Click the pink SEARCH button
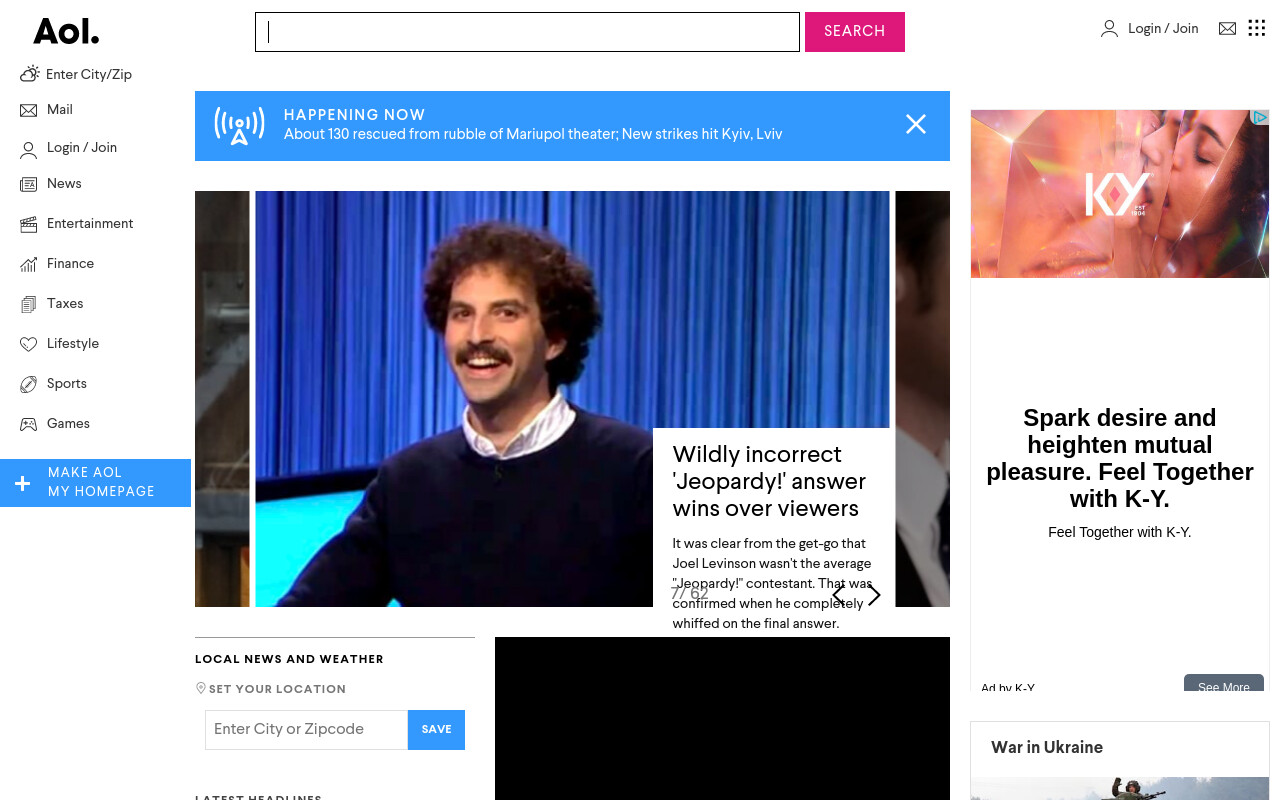Viewport: 1280px width, 800px height. pos(855,32)
